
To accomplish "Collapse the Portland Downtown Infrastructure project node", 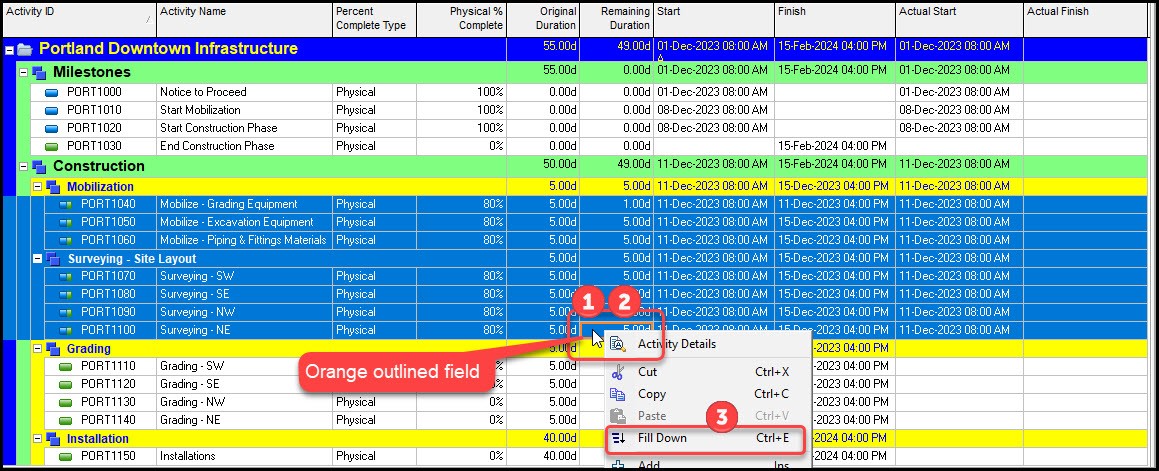I will pos(9,49).
